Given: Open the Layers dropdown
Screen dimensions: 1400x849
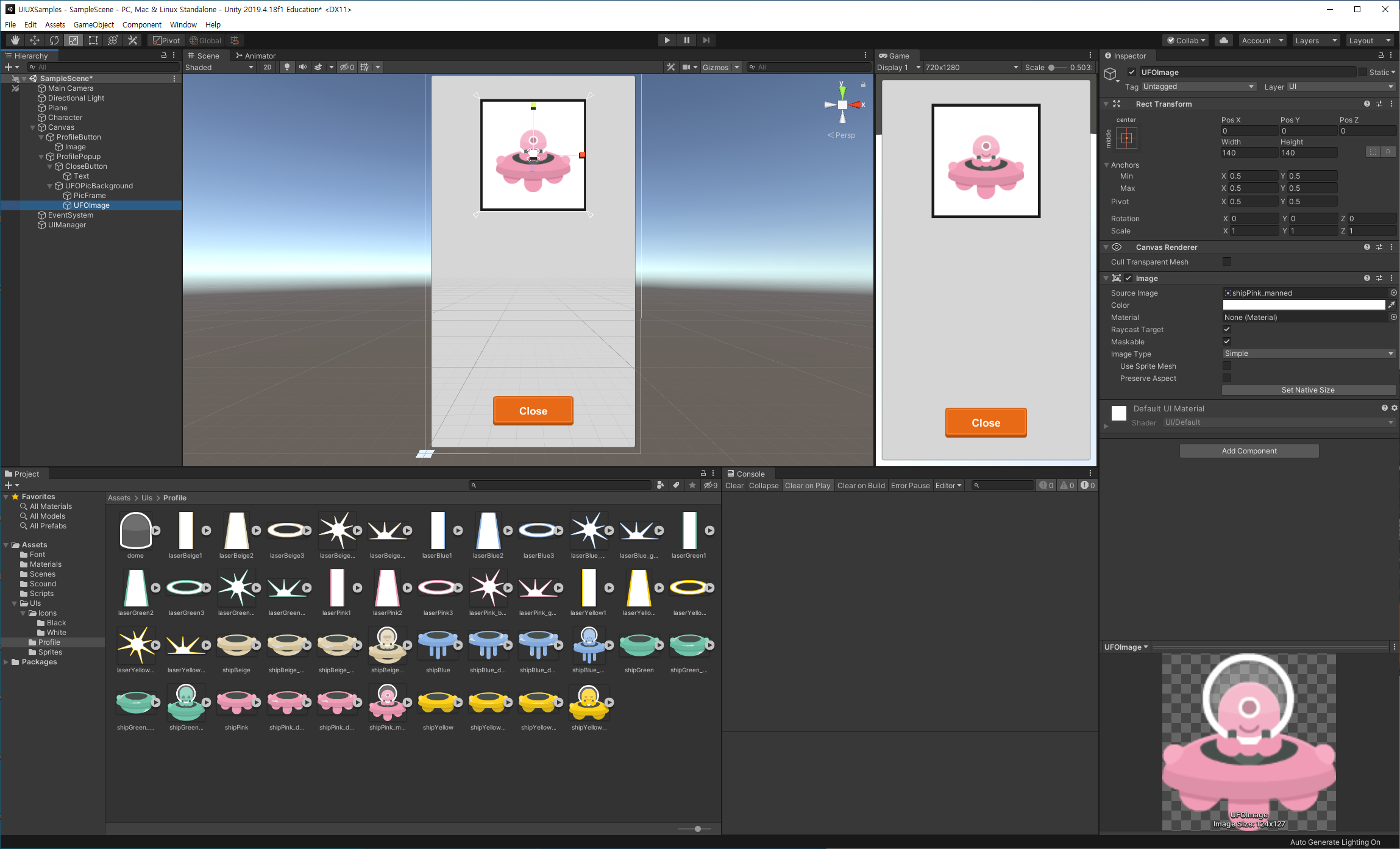Looking at the screenshot, I should pos(1315,40).
